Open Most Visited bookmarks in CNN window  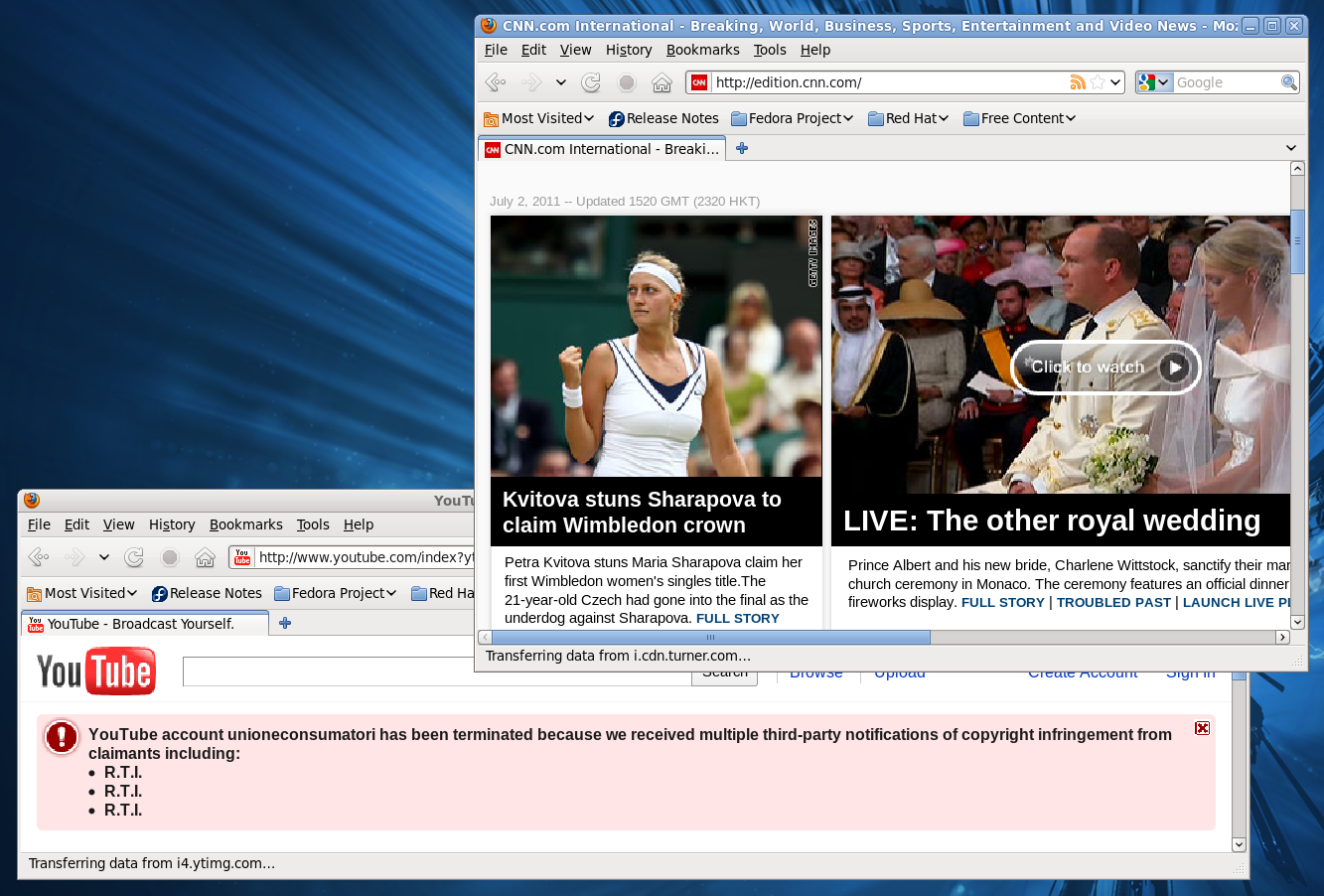[539, 118]
